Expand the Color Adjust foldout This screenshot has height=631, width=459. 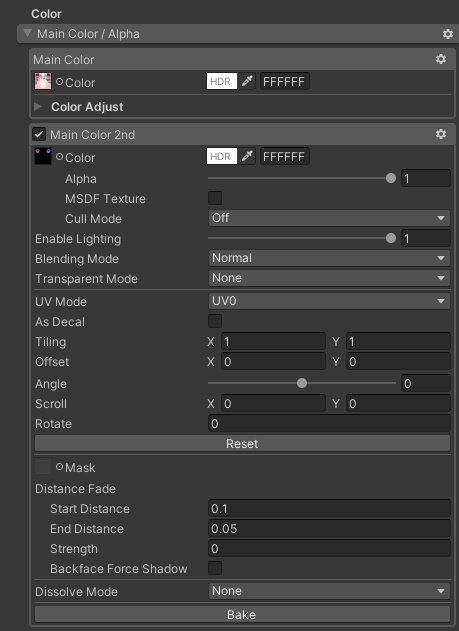click(38, 107)
